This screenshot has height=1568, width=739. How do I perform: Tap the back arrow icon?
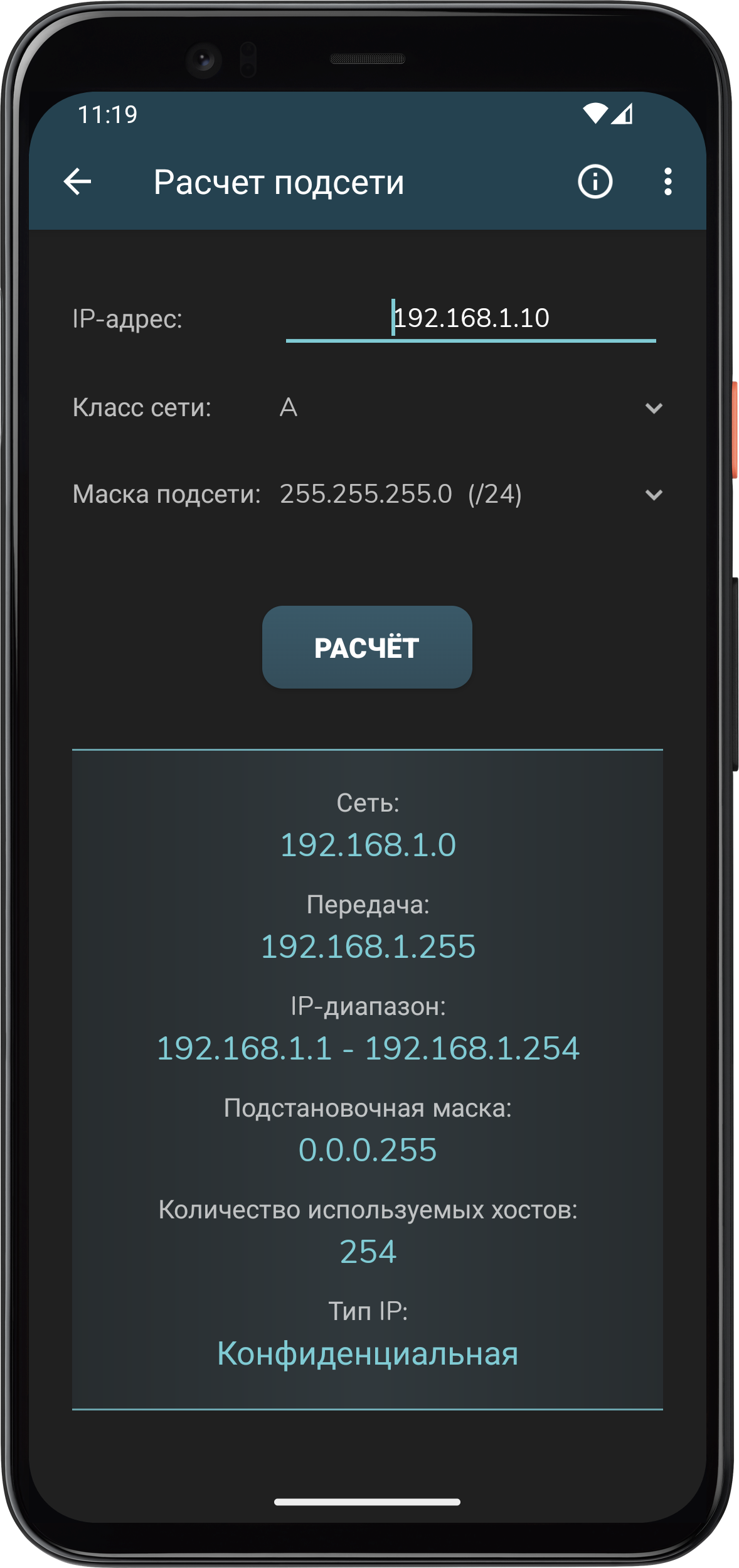(78, 182)
